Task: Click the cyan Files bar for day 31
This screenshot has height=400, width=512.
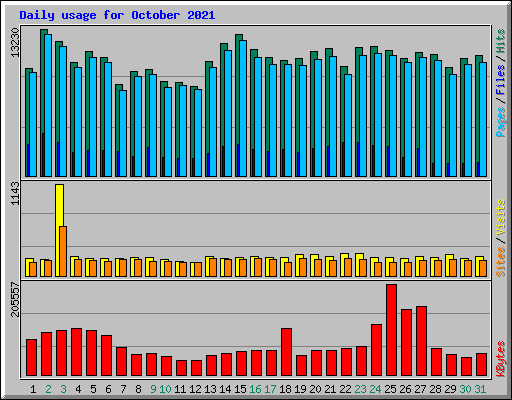Action: tap(483, 119)
